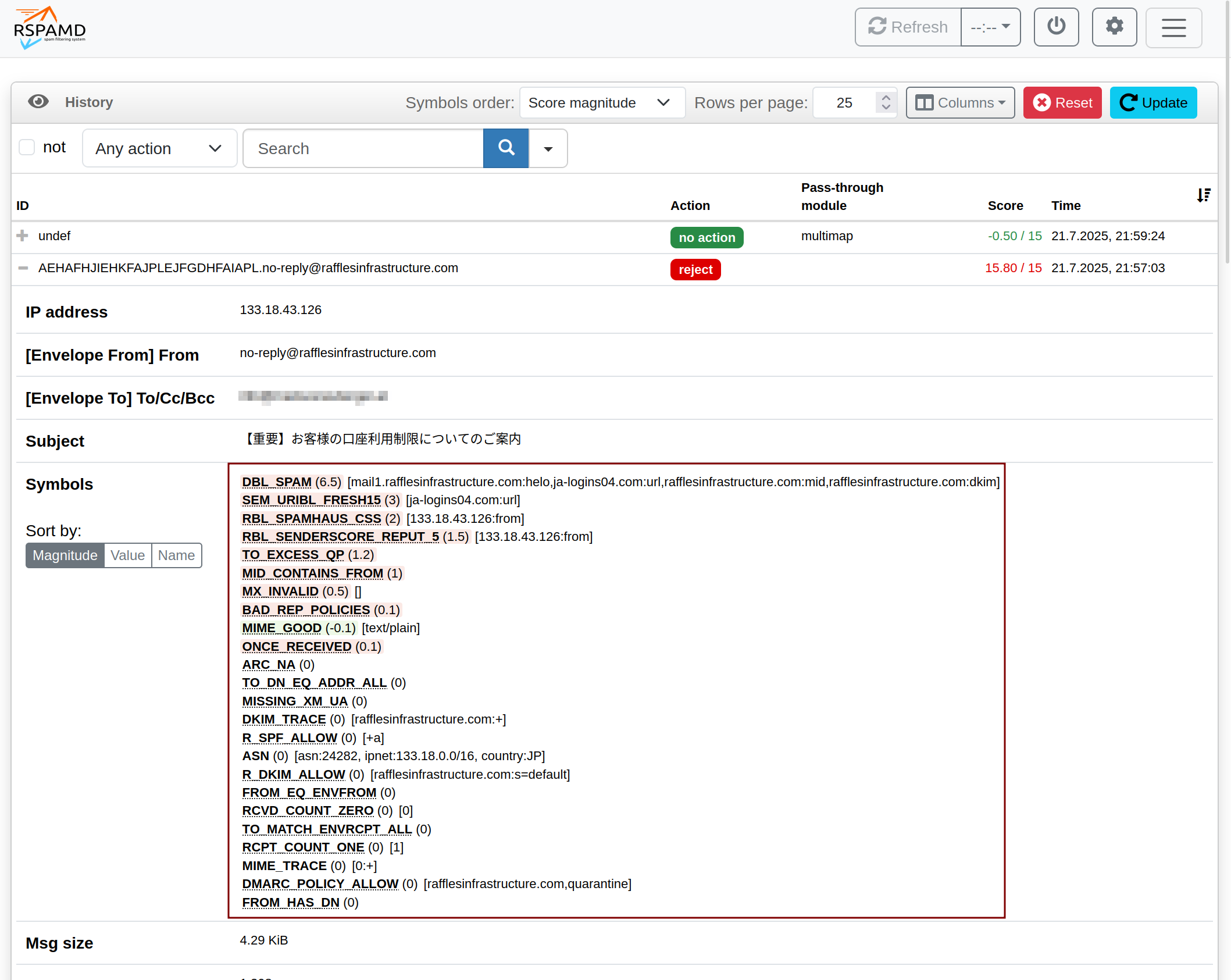Click the MIME_GOOD symbol

click(x=282, y=628)
